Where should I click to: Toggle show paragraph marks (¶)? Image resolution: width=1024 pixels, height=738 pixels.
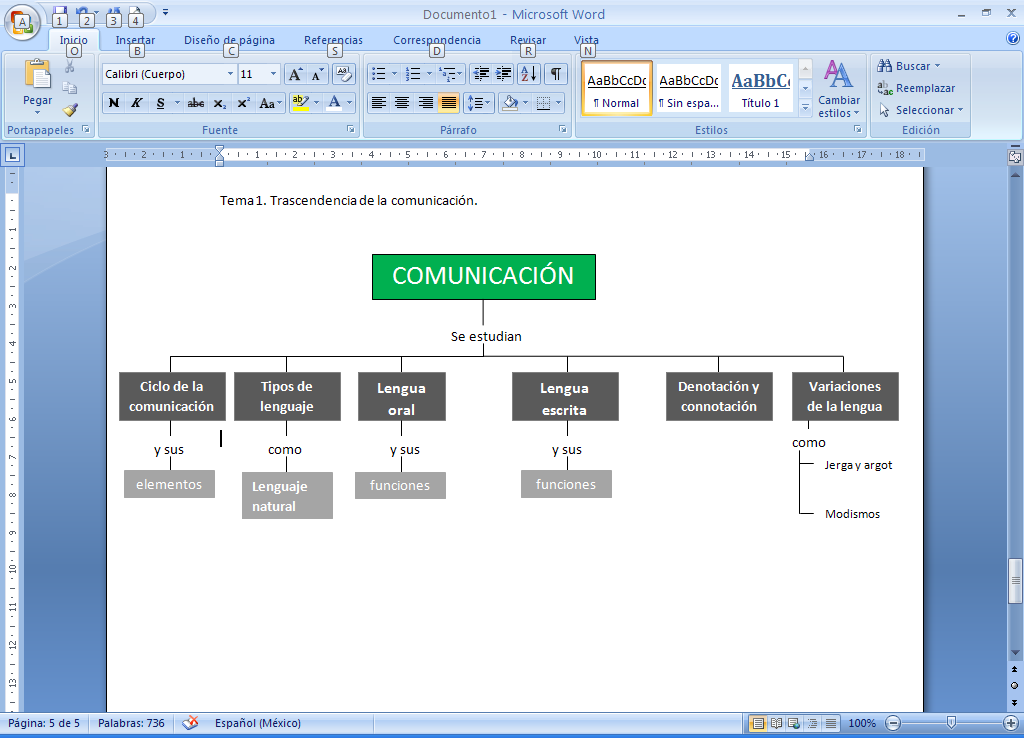click(555, 74)
